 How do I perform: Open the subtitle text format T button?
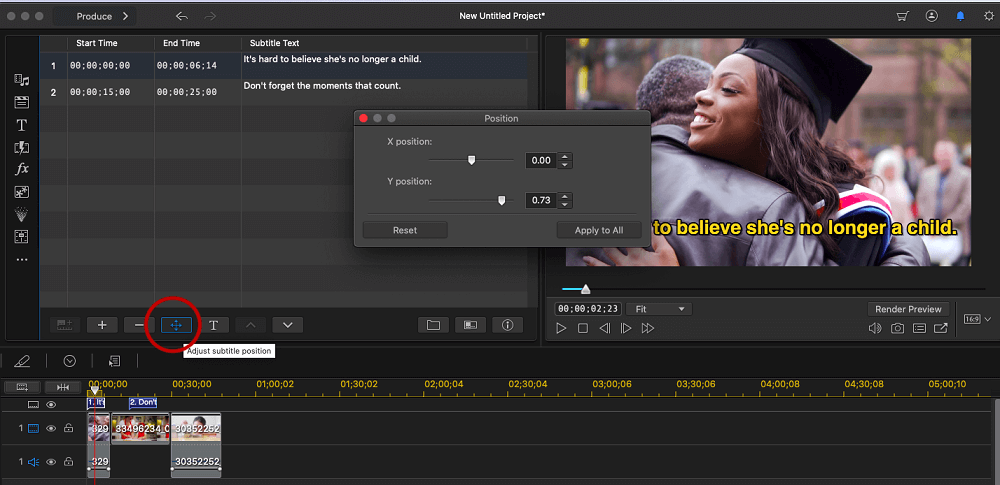click(x=214, y=325)
